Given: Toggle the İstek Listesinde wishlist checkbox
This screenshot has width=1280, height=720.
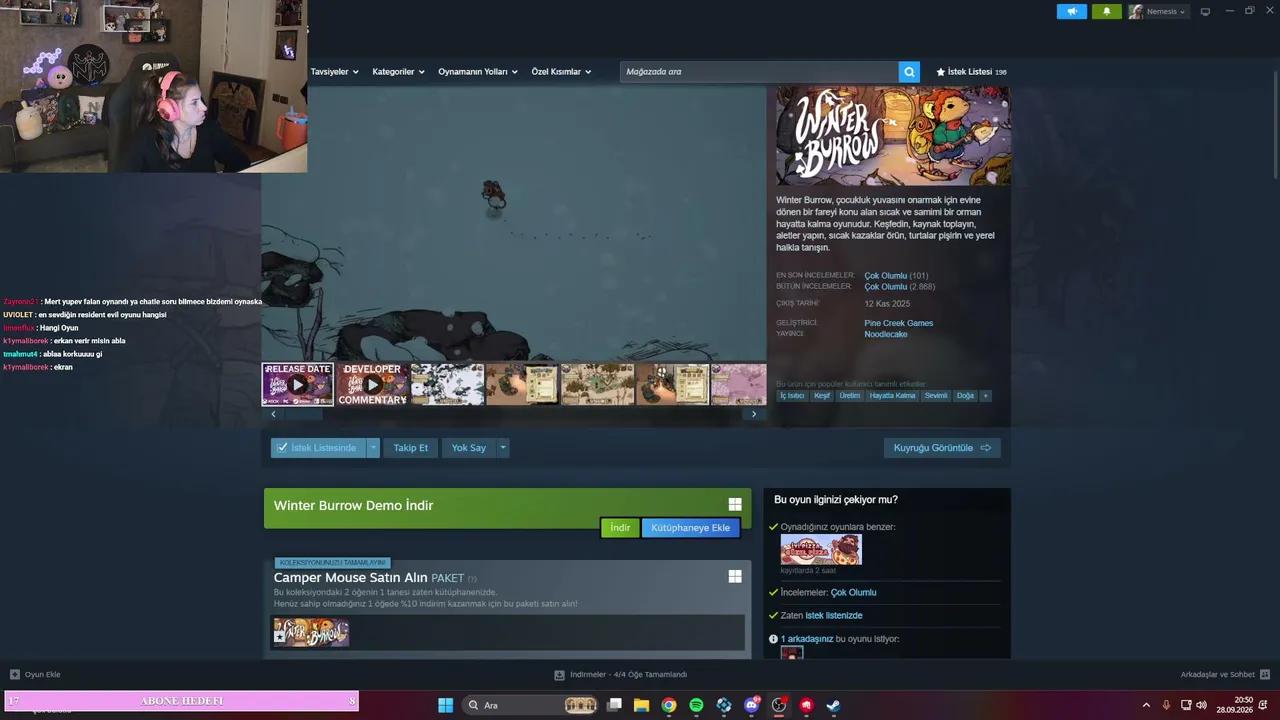Looking at the screenshot, I should (x=318, y=448).
